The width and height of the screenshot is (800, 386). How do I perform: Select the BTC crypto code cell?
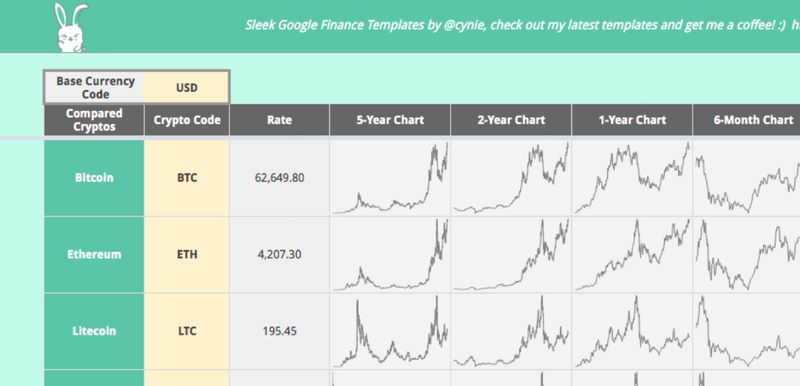coord(187,178)
